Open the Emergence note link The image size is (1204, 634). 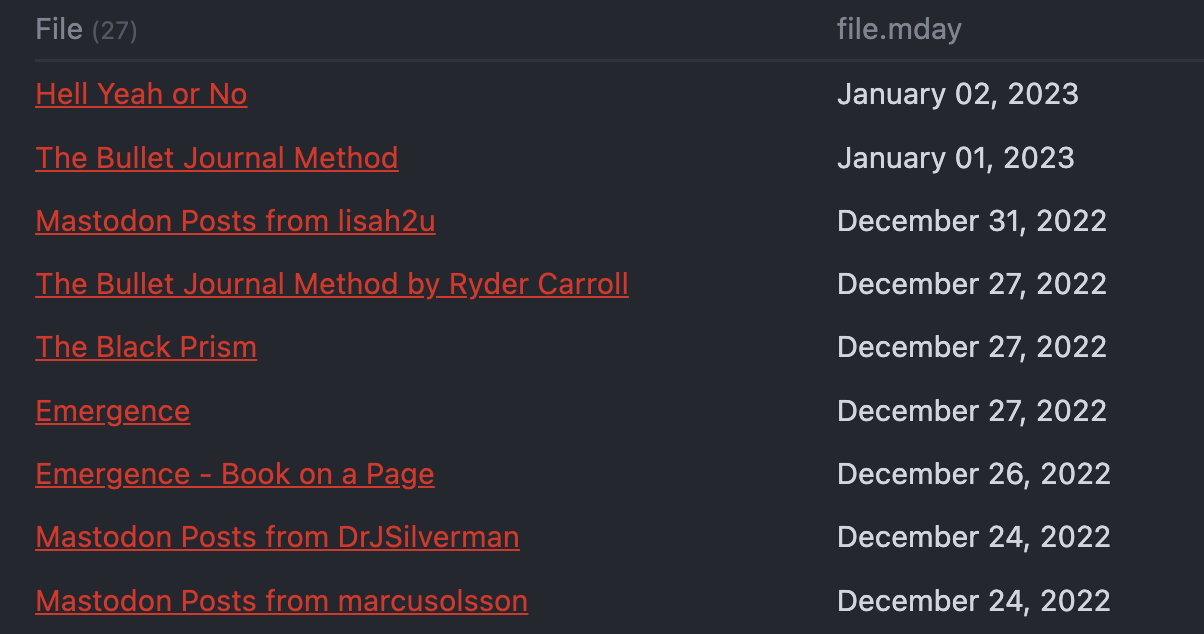click(113, 411)
